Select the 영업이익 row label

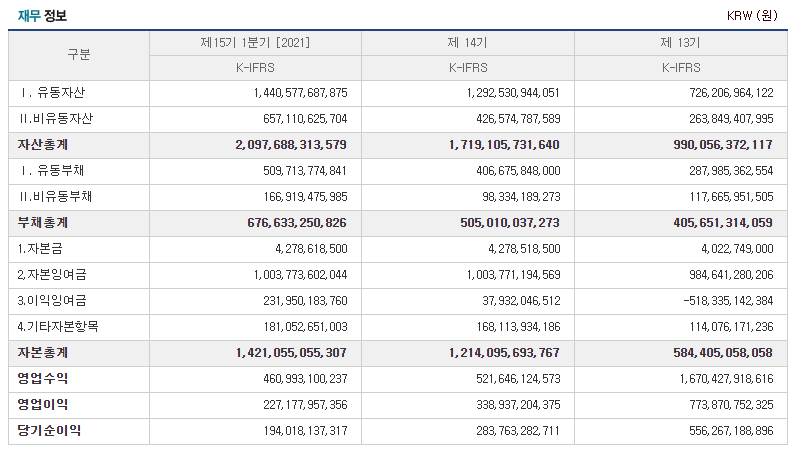click(x=42, y=405)
